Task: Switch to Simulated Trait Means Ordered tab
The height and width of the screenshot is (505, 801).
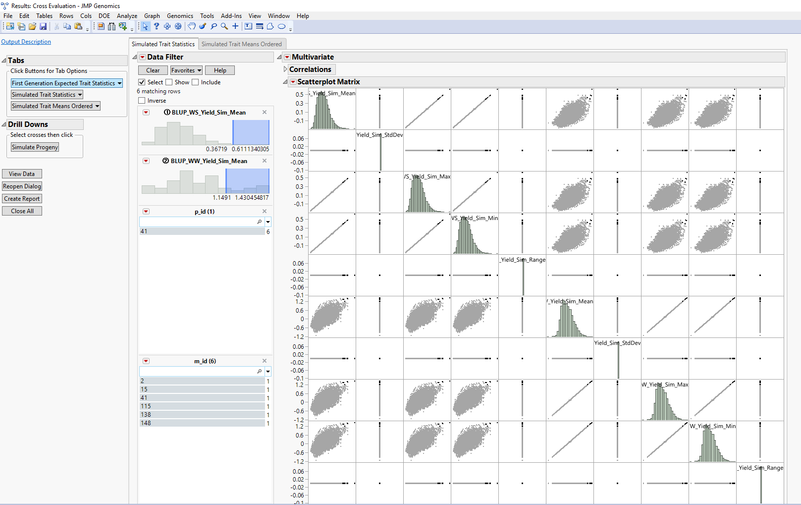Action: point(242,44)
